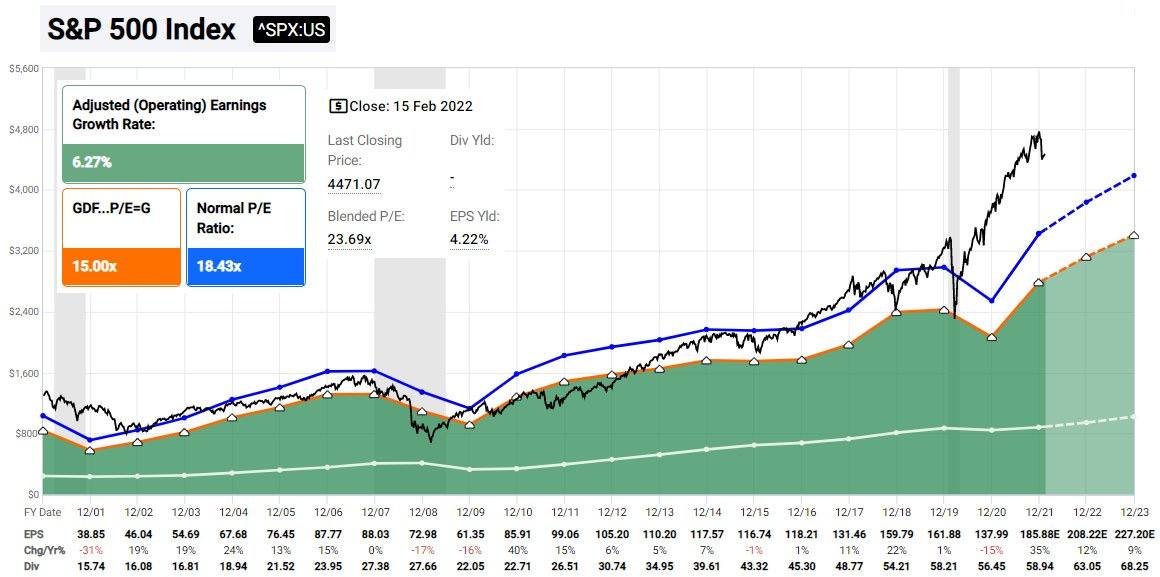Click the -31% yearly change value
The width and height of the screenshot is (1160, 577).
[x=90, y=550]
